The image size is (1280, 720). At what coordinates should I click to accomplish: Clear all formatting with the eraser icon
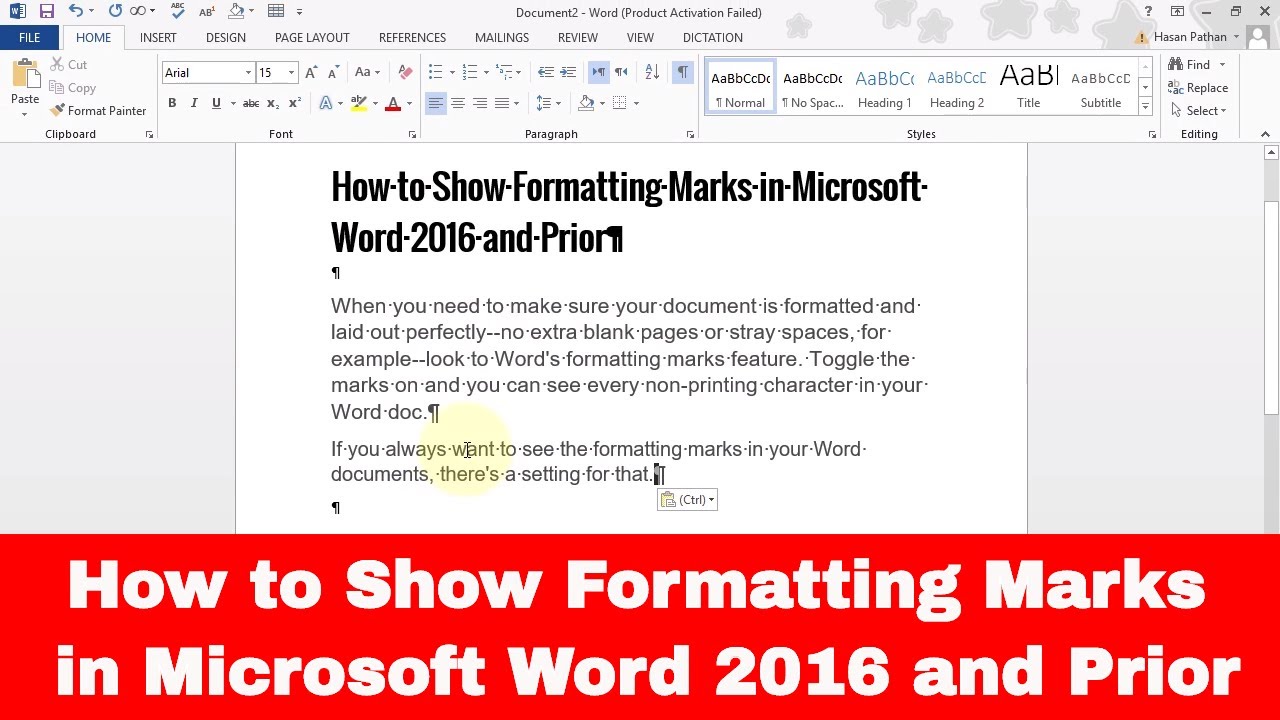(x=405, y=73)
